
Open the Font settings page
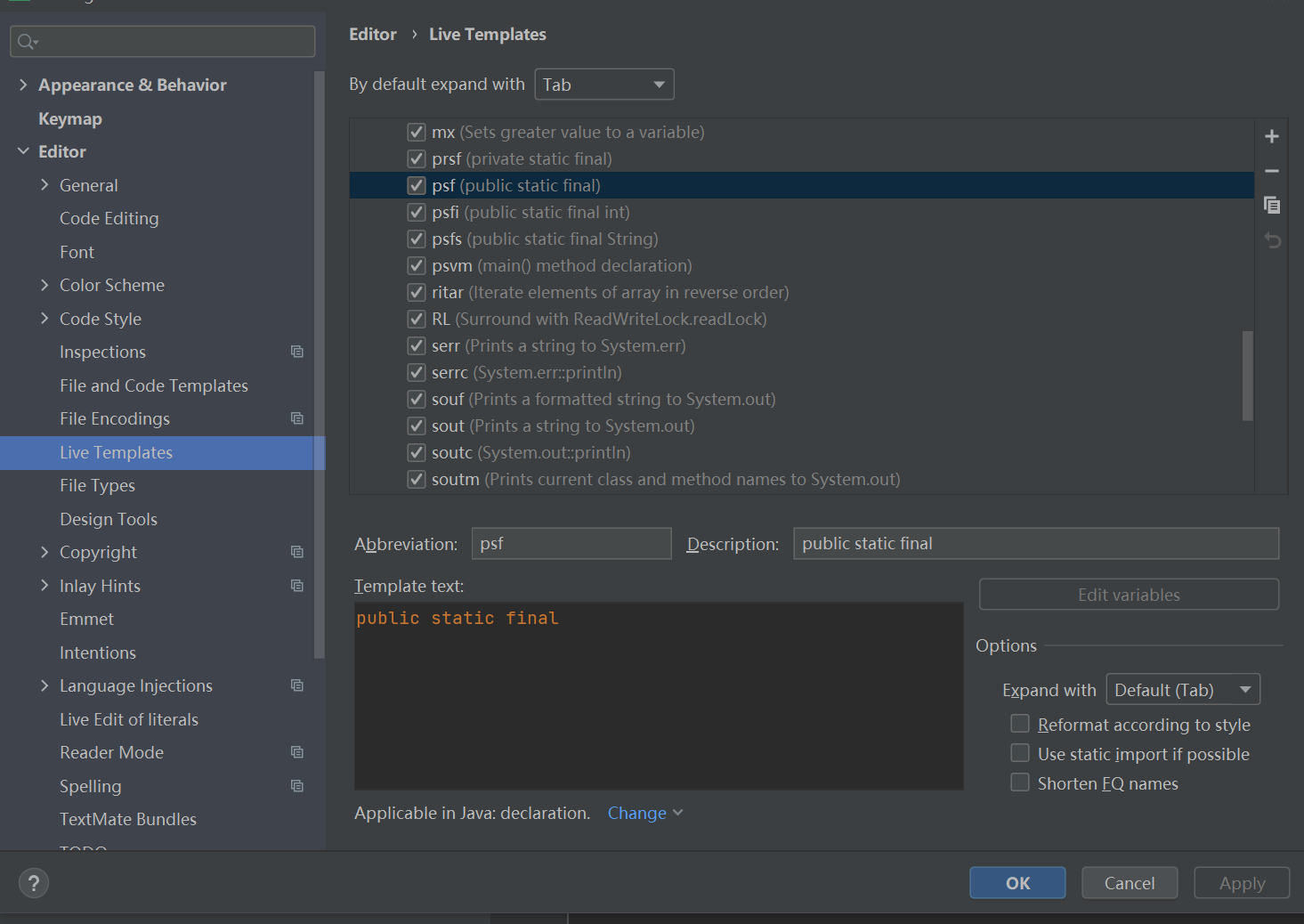pos(77,252)
